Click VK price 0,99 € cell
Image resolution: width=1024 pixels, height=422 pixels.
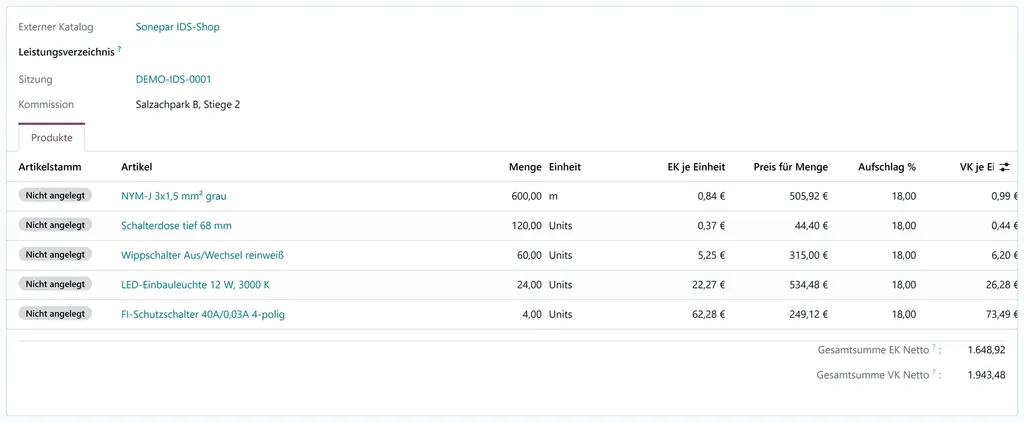point(1006,195)
